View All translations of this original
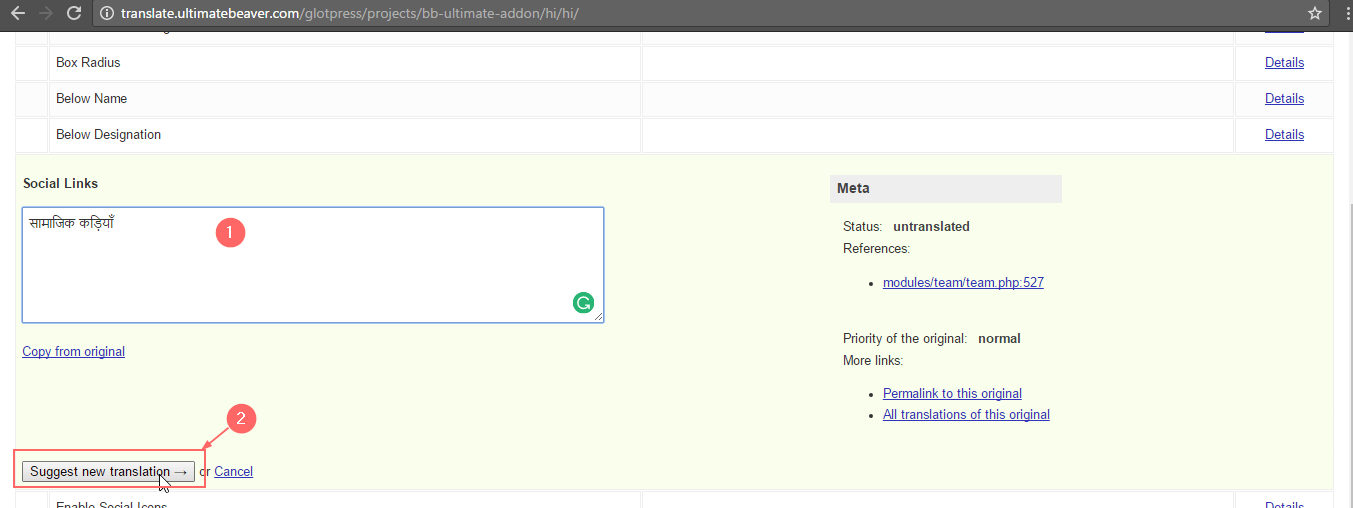Screen dimensions: 1353x508 965,415
